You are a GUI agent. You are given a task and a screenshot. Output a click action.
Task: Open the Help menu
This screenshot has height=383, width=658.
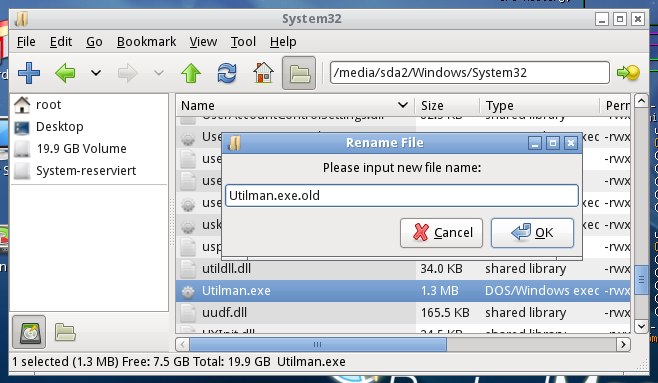[283, 42]
